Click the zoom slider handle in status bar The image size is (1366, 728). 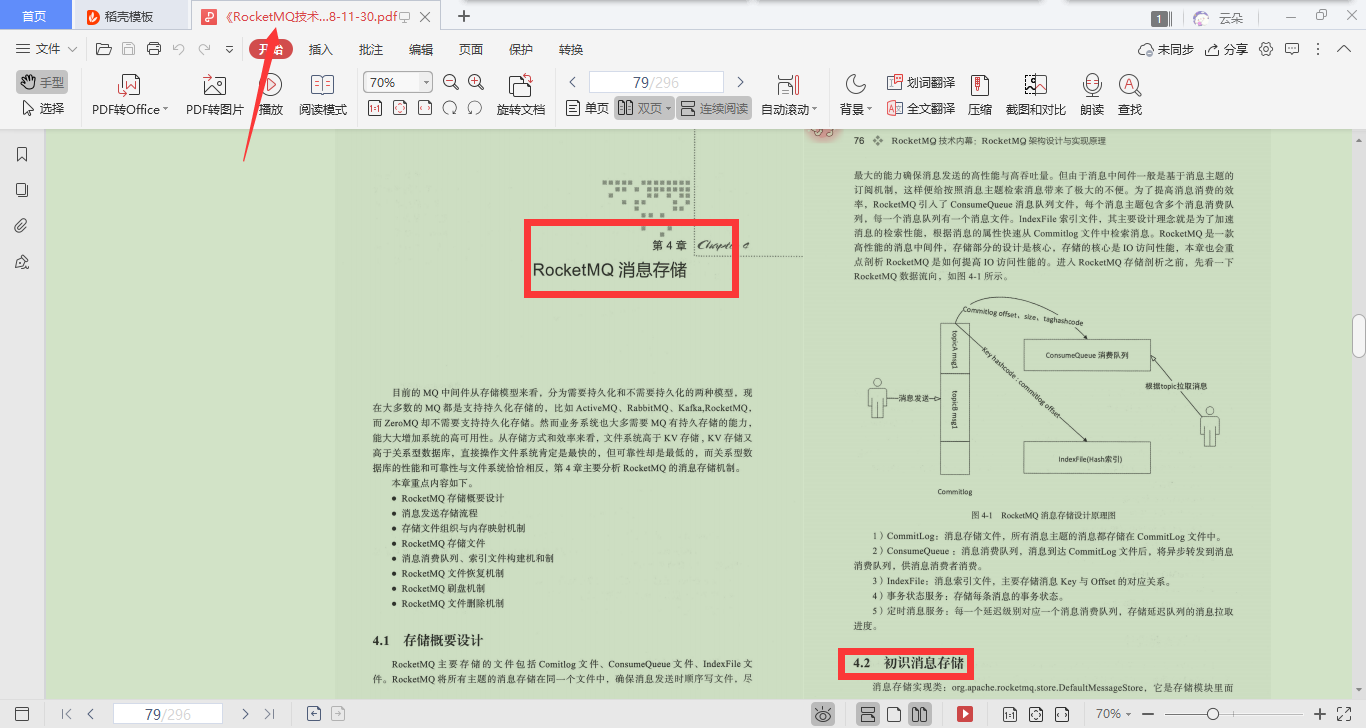(1213, 714)
